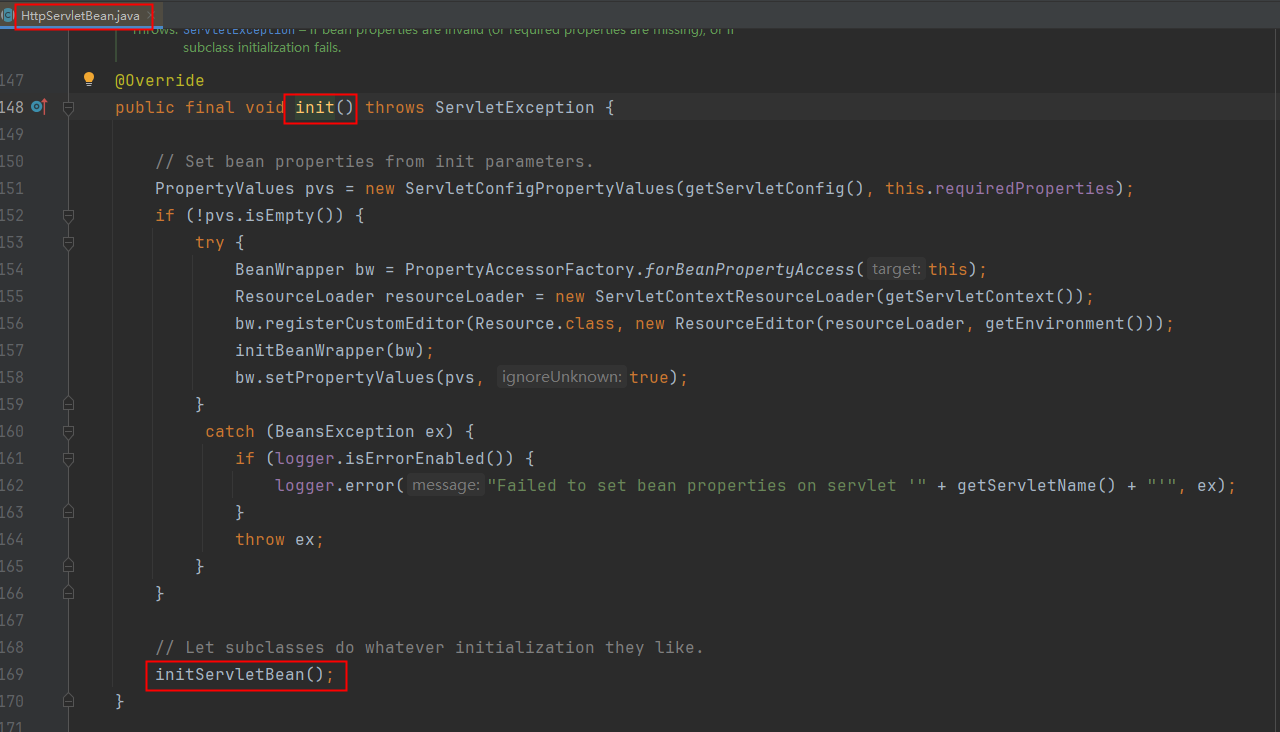Collapse the try block at line 153

69,242
